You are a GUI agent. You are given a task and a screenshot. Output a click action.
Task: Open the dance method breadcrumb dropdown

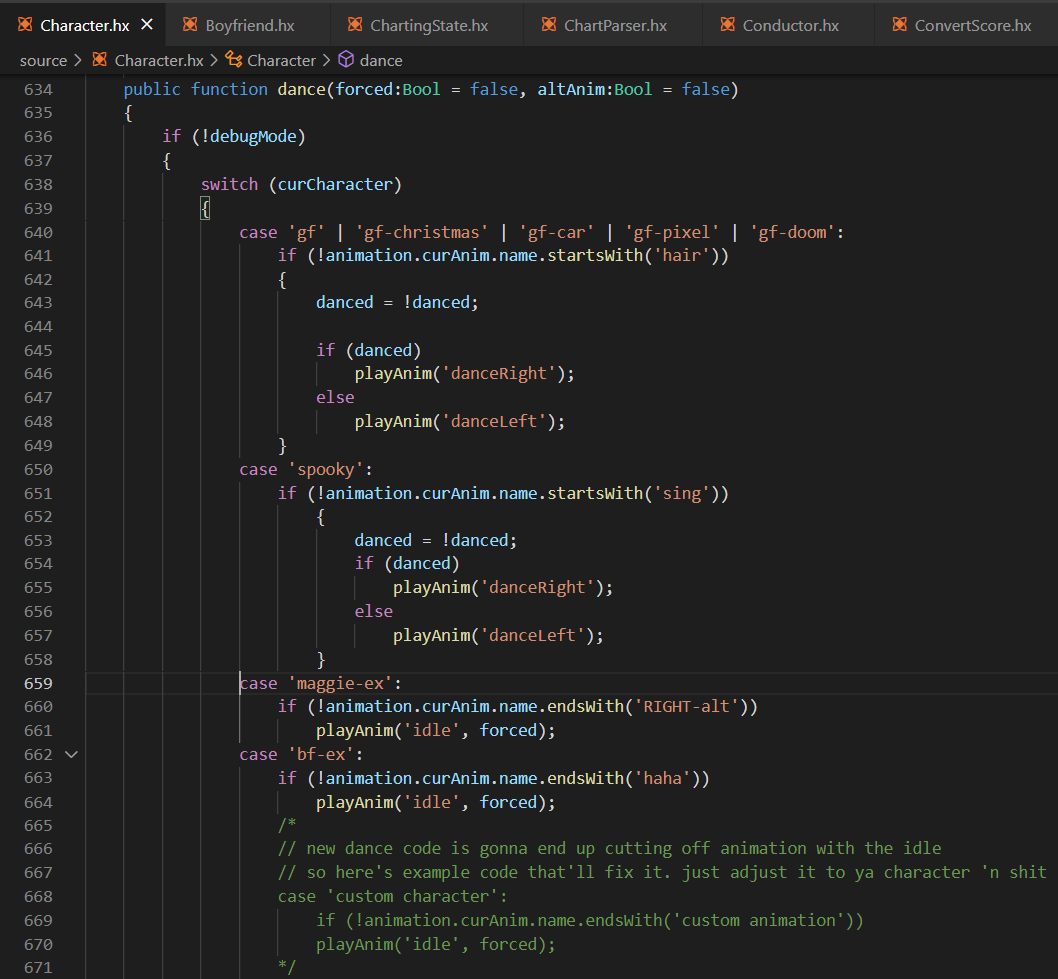pyautogui.click(x=382, y=60)
